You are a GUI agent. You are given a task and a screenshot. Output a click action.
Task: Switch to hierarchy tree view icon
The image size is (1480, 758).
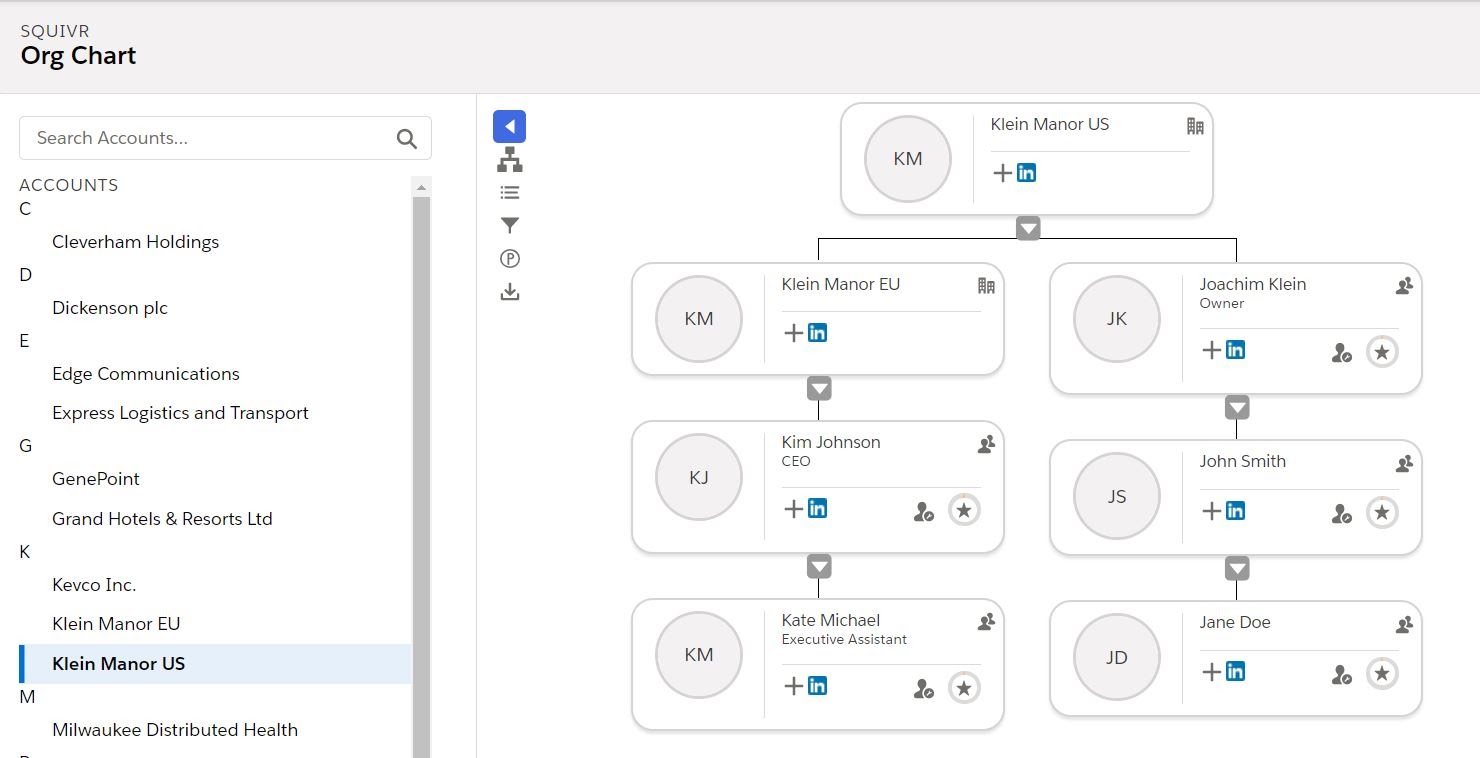click(509, 159)
